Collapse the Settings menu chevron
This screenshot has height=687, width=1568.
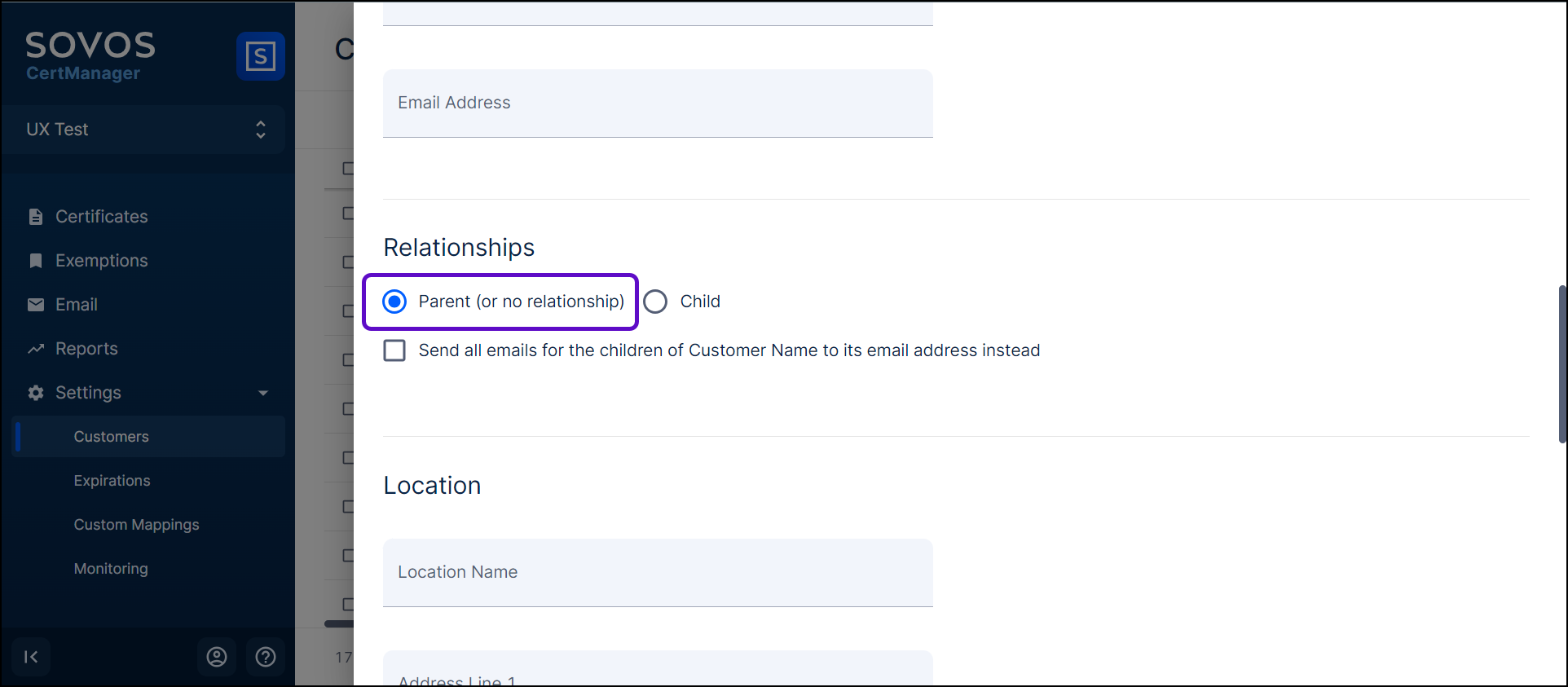pyautogui.click(x=263, y=393)
